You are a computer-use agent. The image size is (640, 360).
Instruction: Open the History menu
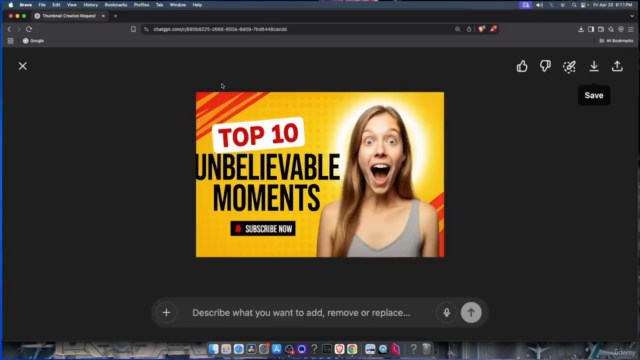coord(91,5)
